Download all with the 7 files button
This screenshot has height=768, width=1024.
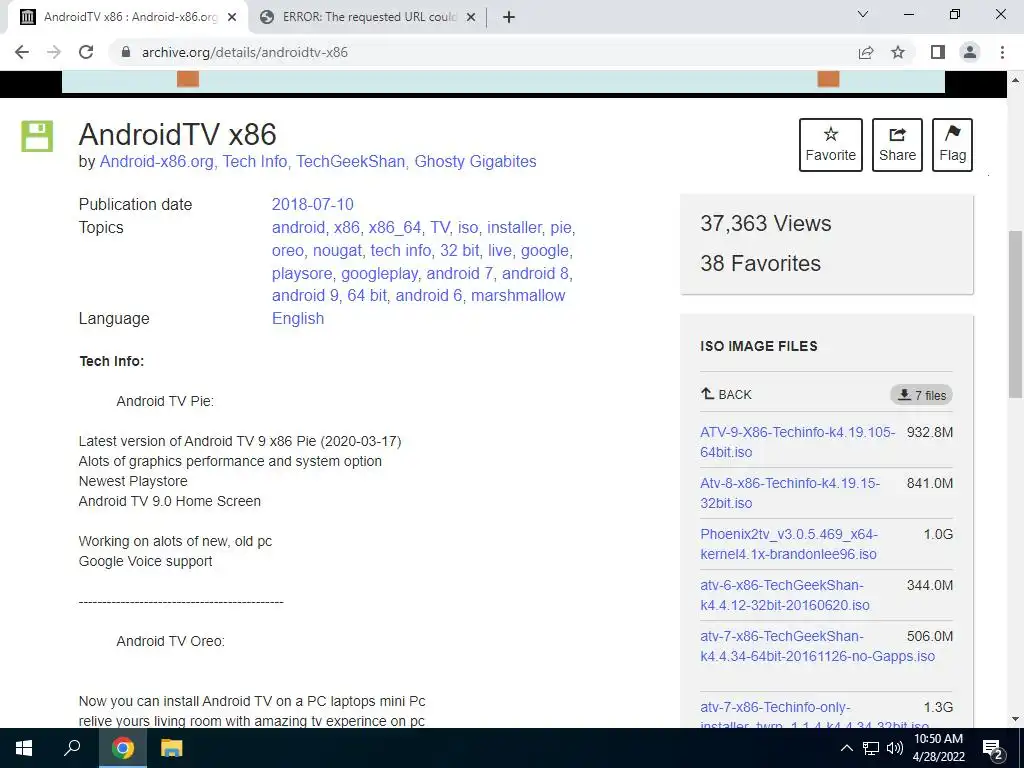coord(921,394)
